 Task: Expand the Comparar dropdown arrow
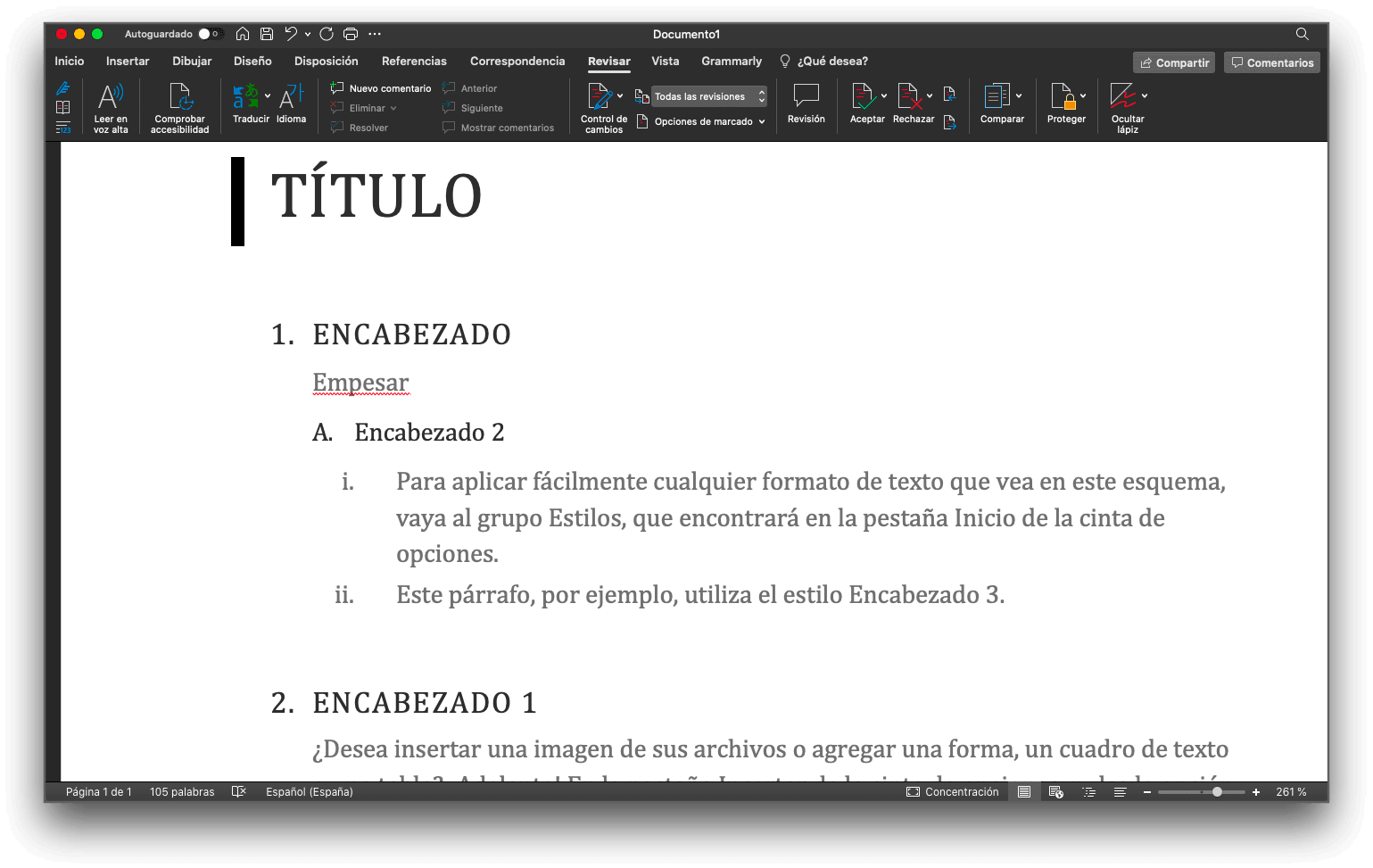1019,96
